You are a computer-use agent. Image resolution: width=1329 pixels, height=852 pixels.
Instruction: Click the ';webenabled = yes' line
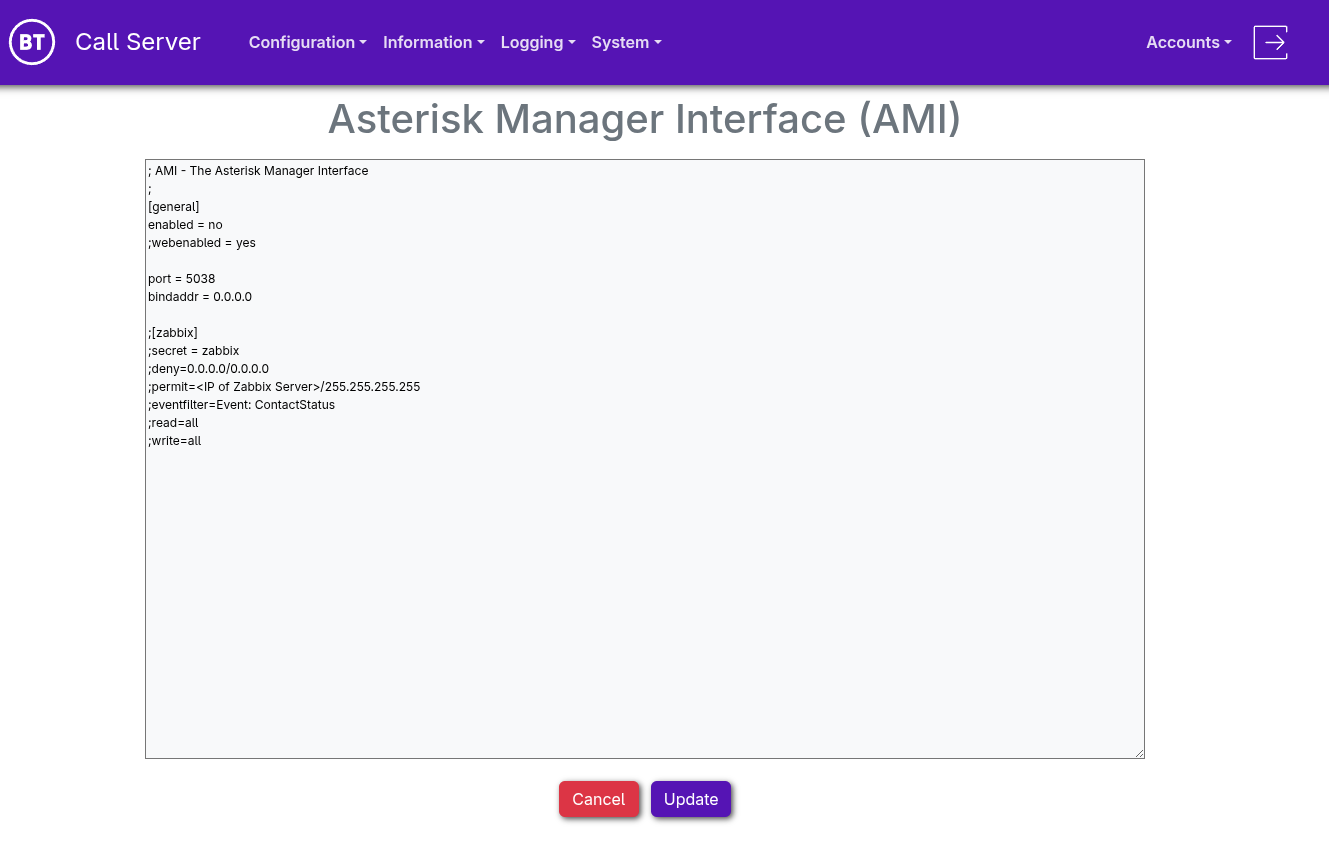point(202,243)
